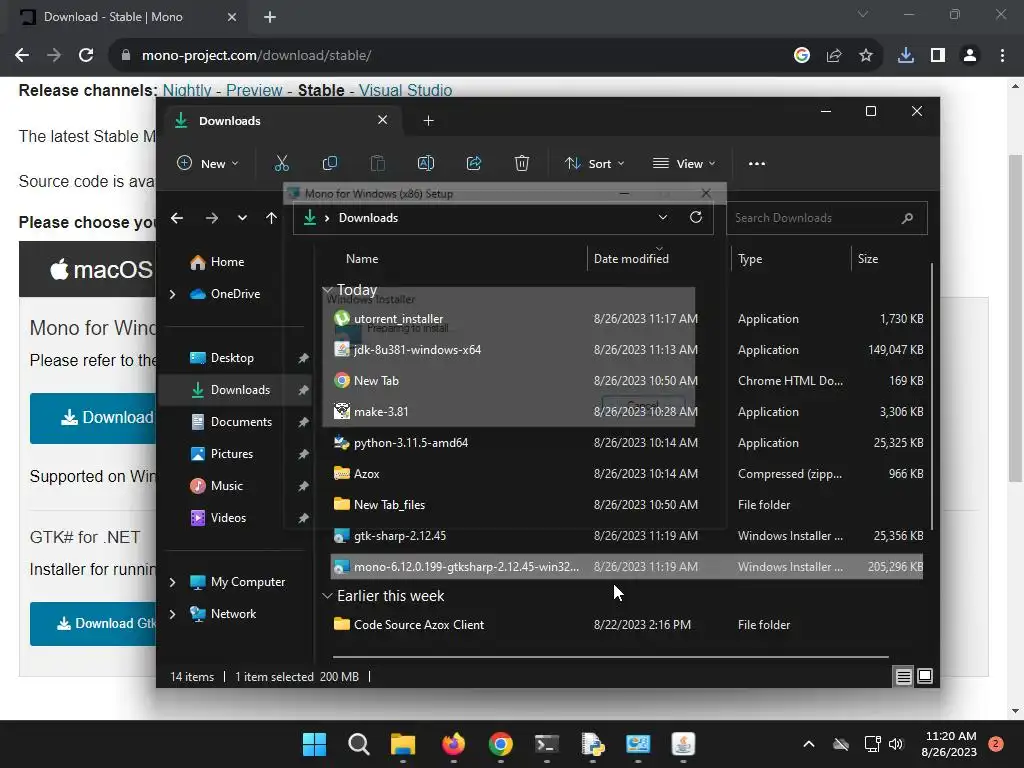Click the Rename icon in Explorer toolbar
The image size is (1024, 768).
[426, 163]
